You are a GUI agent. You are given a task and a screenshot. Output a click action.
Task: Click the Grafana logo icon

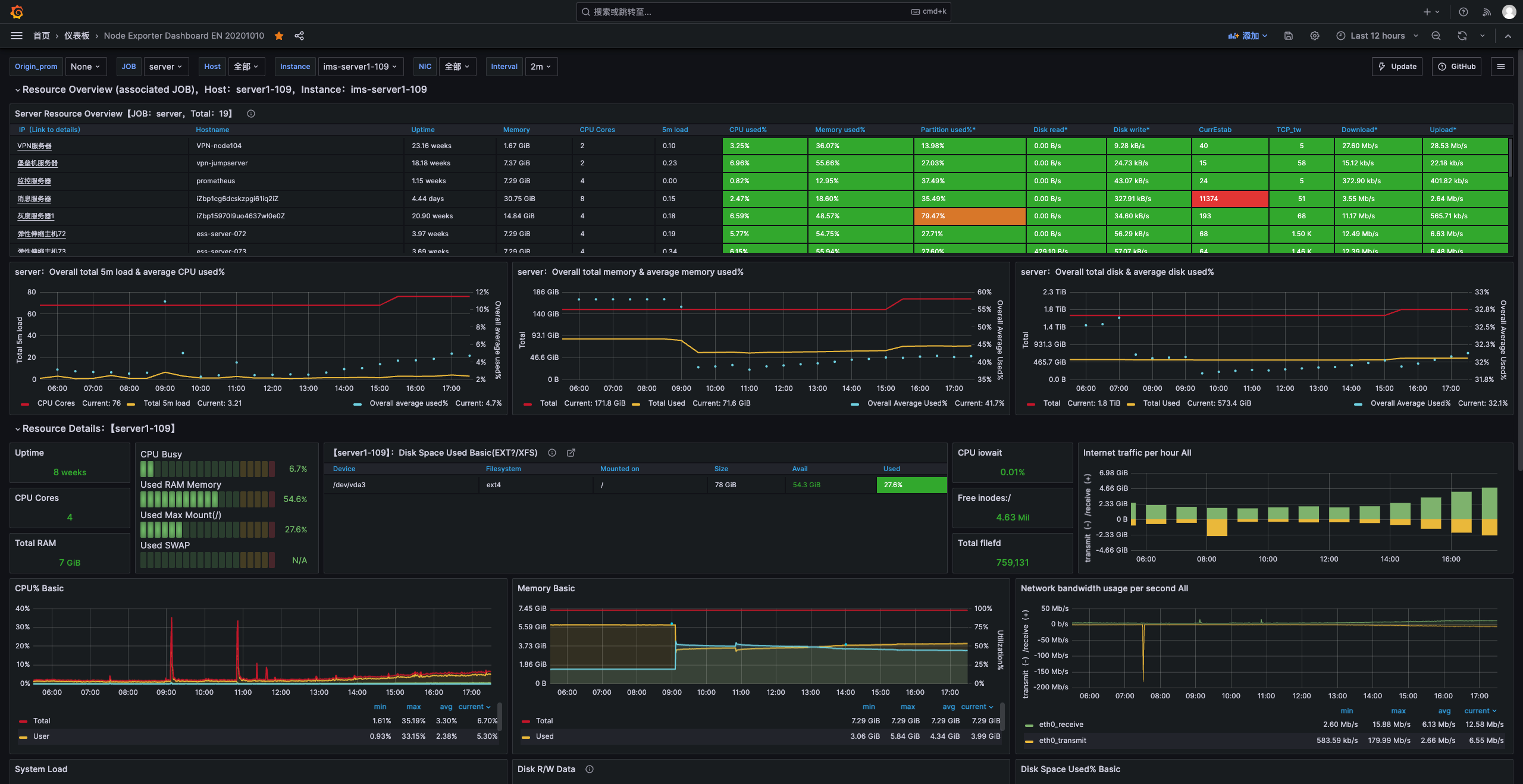pos(17,12)
